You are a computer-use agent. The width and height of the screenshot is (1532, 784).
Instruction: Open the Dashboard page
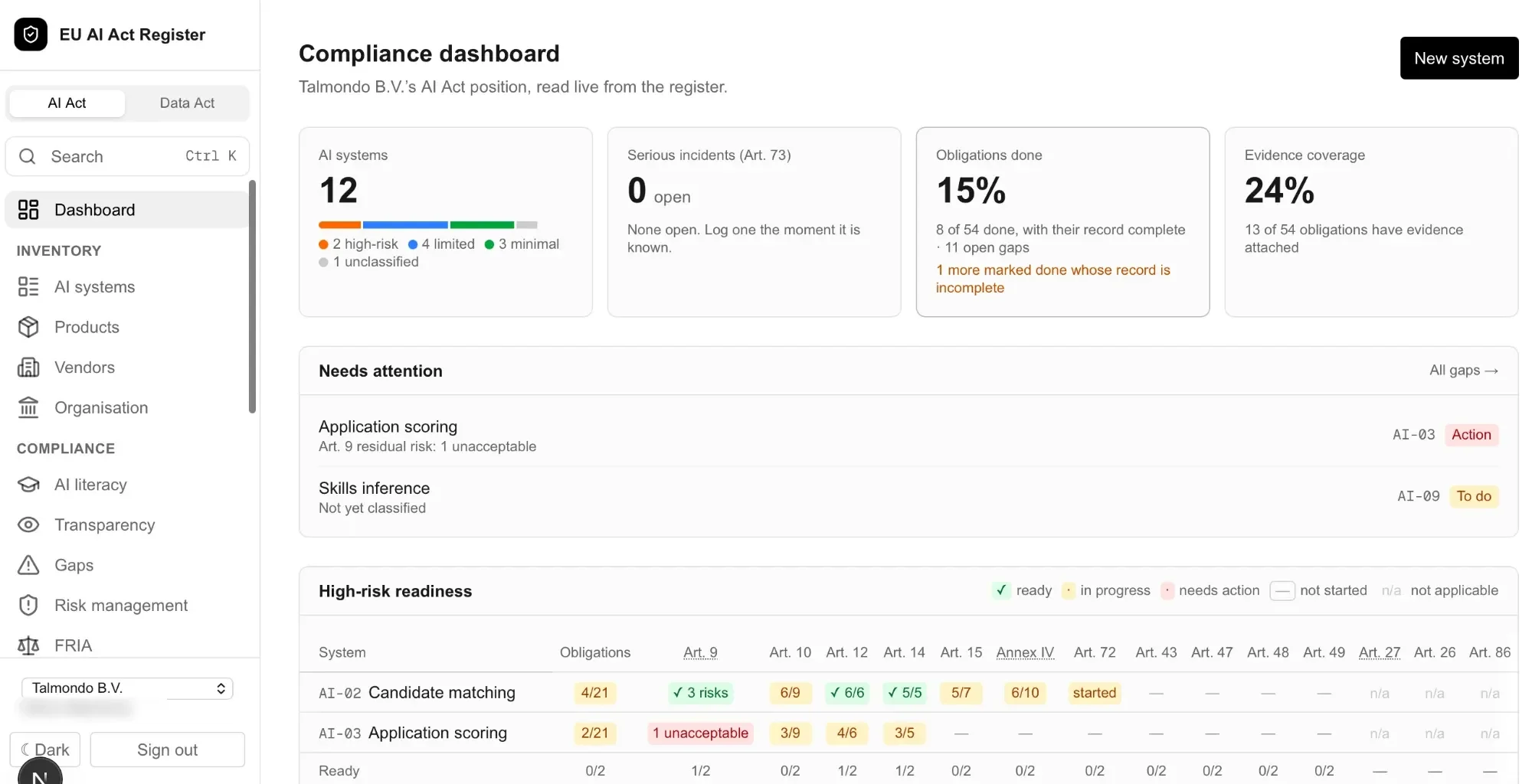point(127,210)
